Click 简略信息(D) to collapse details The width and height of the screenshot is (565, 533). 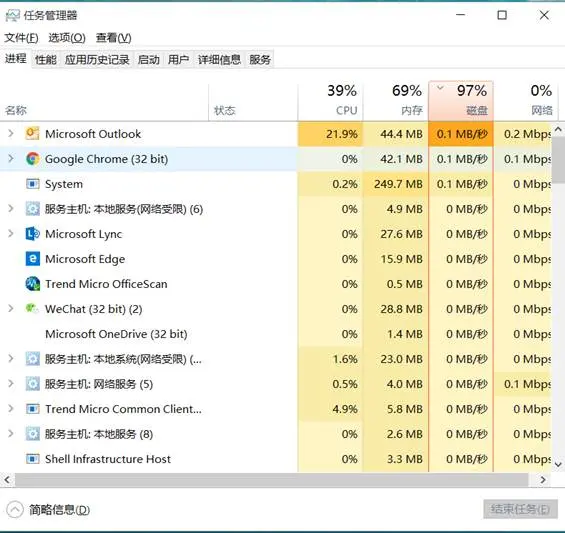pos(48,510)
